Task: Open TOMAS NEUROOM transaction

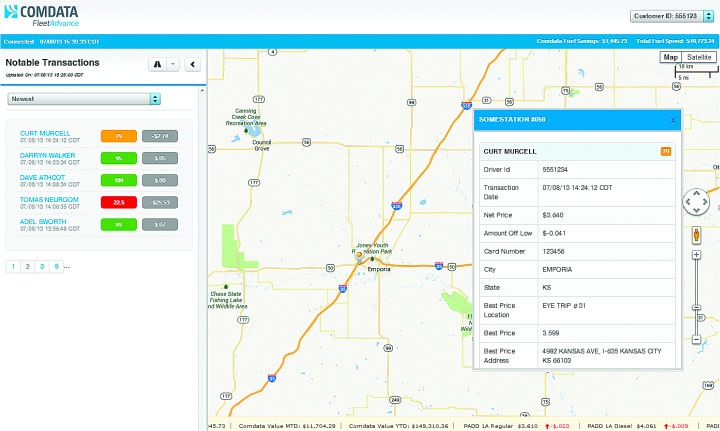Action: pos(49,199)
